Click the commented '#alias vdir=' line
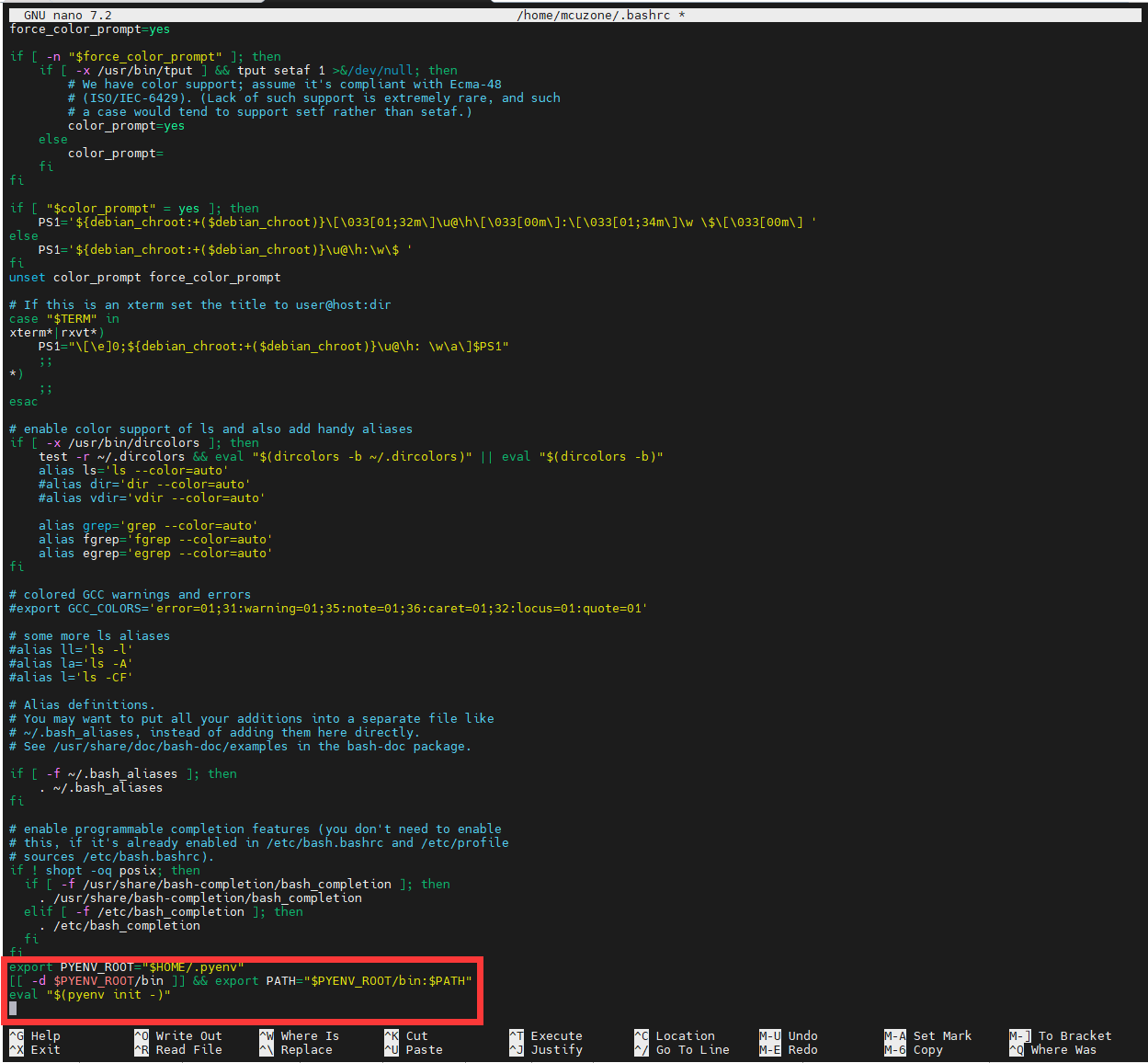 click(x=152, y=497)
